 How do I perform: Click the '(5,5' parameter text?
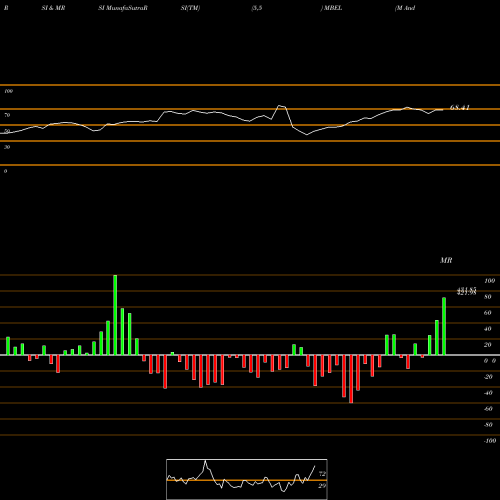(257, 8)
